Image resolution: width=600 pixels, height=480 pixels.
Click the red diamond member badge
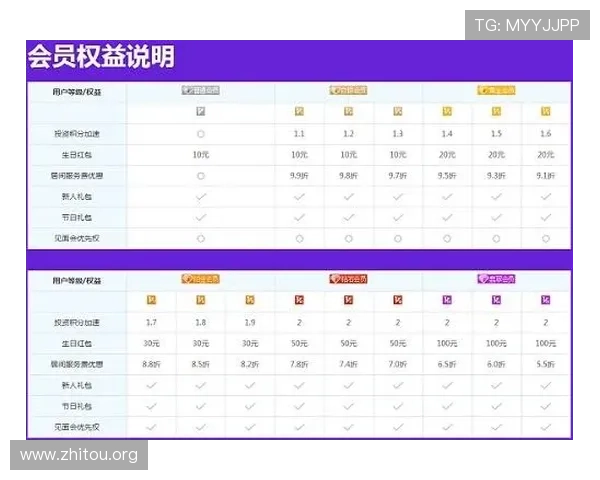click(x=348, y=279)
